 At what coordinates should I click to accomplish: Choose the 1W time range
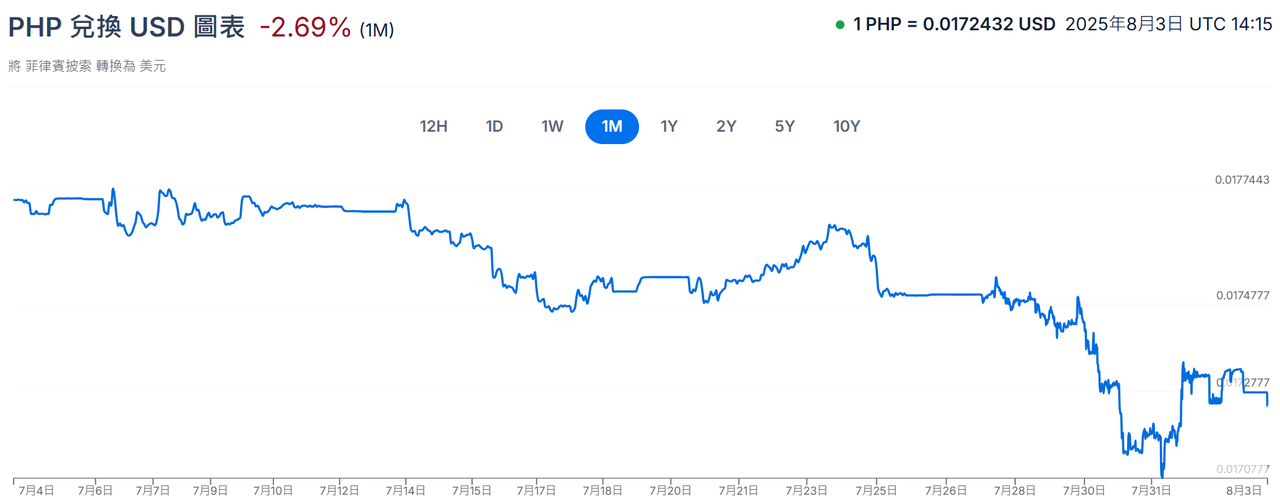point(553,127)
